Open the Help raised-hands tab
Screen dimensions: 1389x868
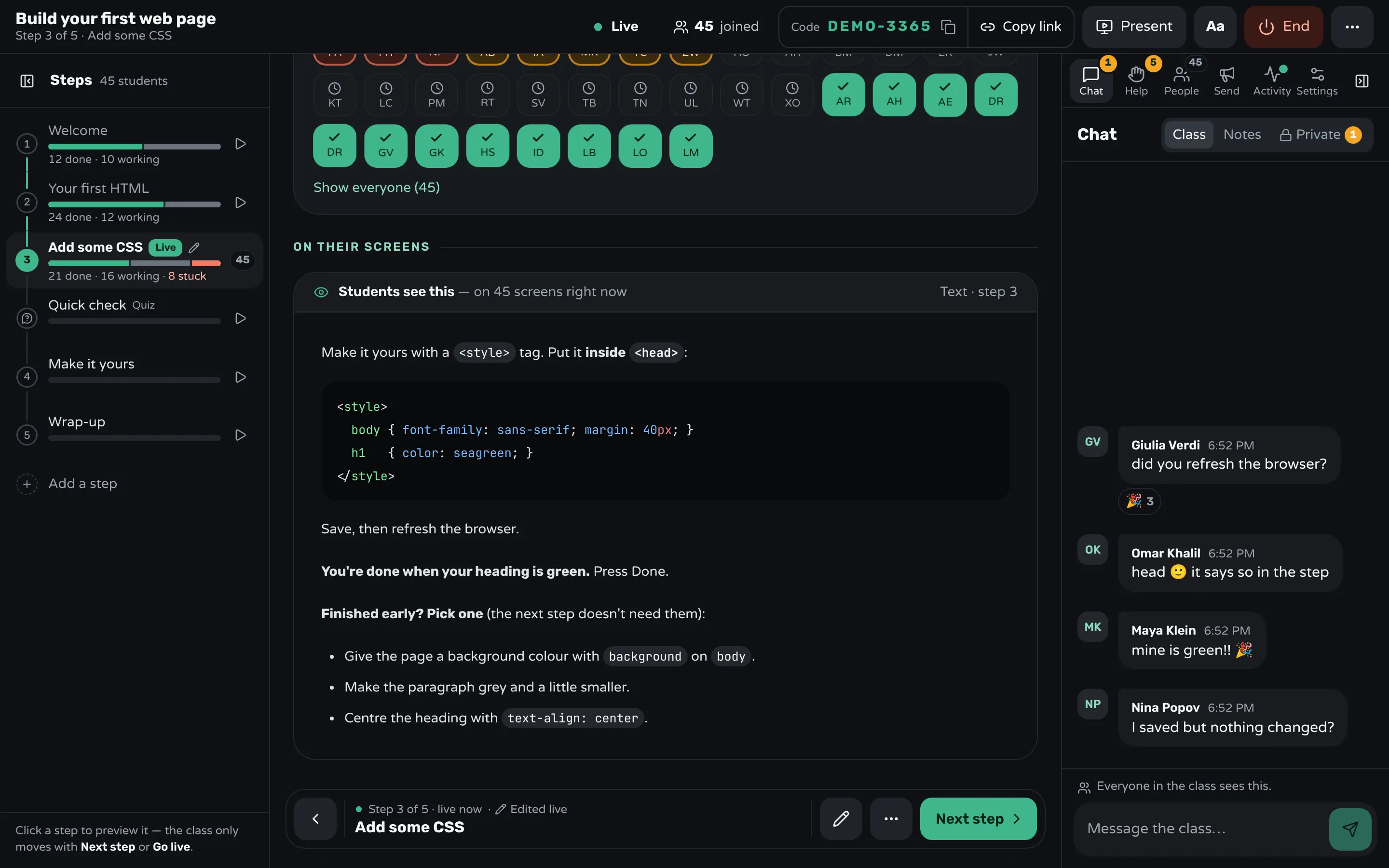coord(1136,81)
